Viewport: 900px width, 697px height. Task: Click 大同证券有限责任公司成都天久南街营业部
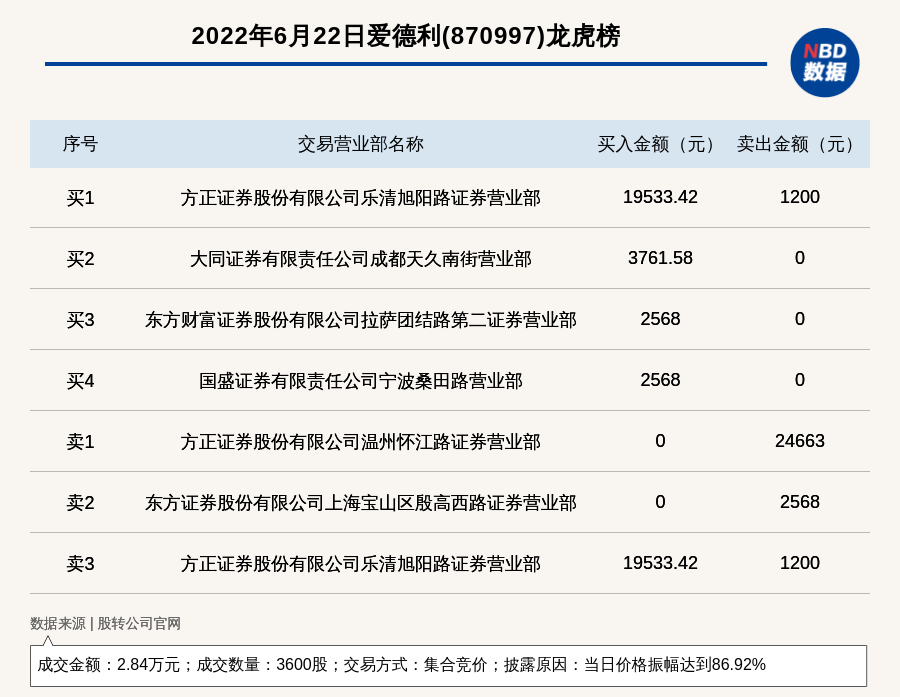[360, 259]
